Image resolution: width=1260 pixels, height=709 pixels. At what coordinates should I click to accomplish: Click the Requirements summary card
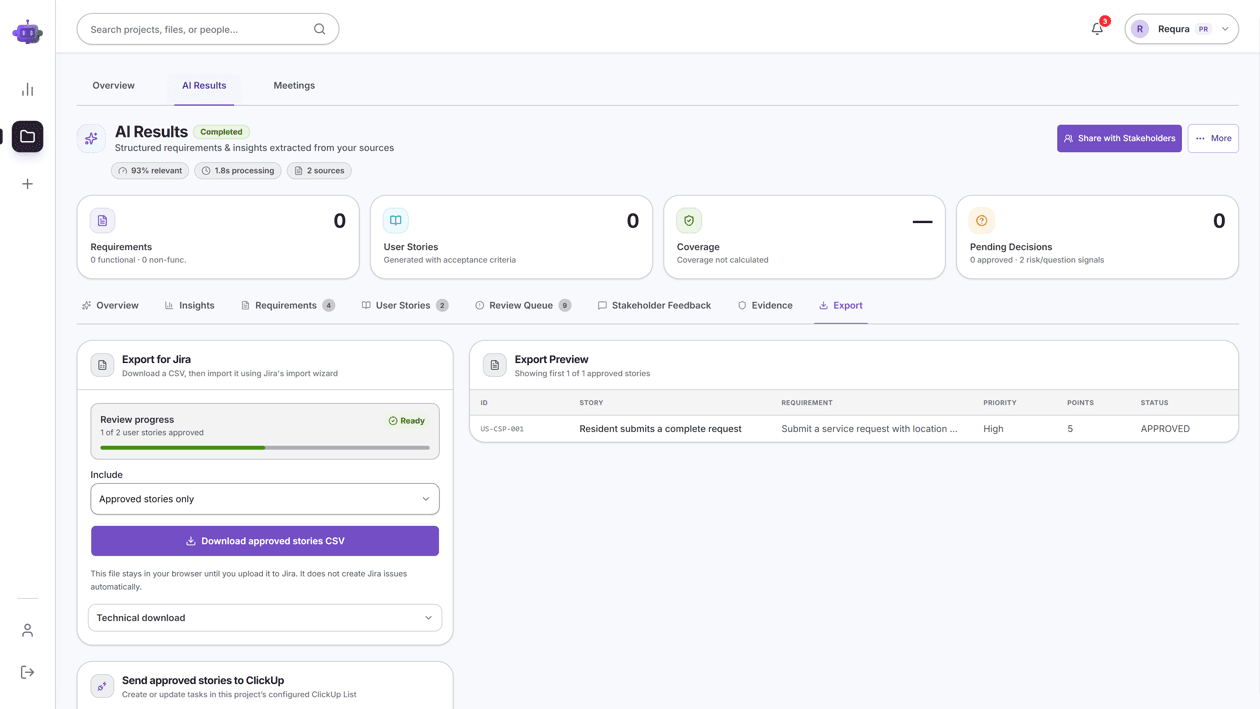click(218, 237)
